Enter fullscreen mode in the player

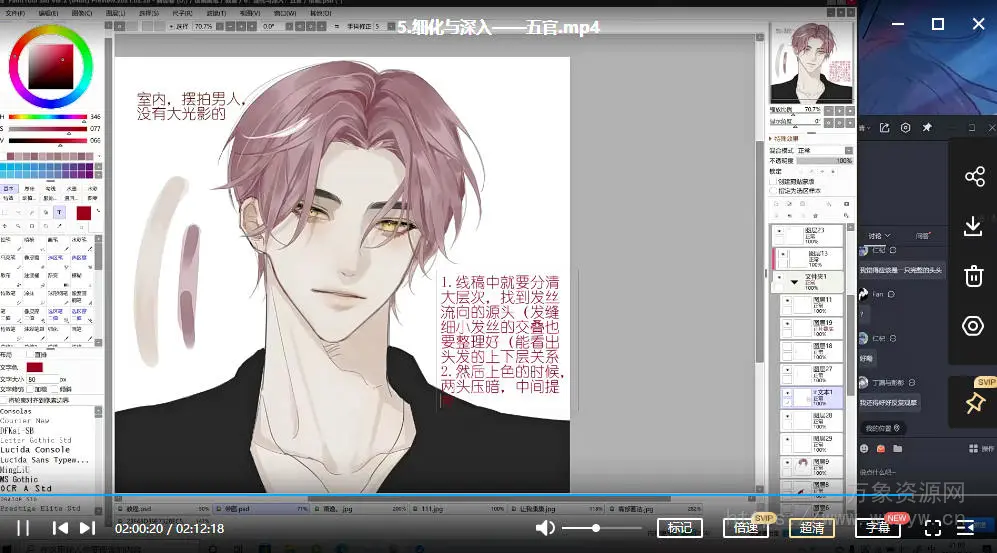tap(931, 528)
